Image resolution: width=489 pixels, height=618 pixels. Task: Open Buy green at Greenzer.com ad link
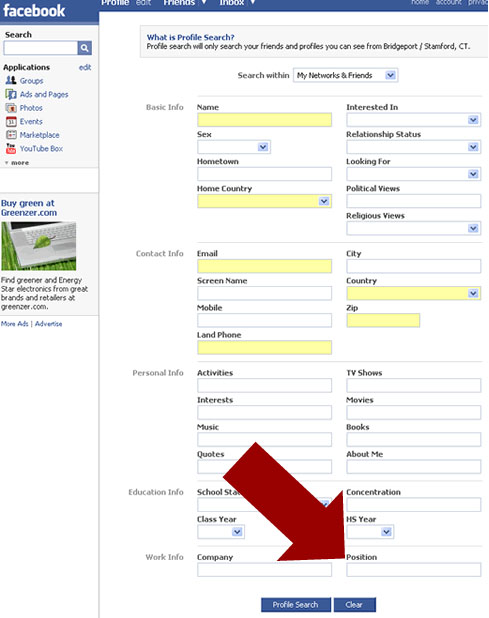coord(29,208)
